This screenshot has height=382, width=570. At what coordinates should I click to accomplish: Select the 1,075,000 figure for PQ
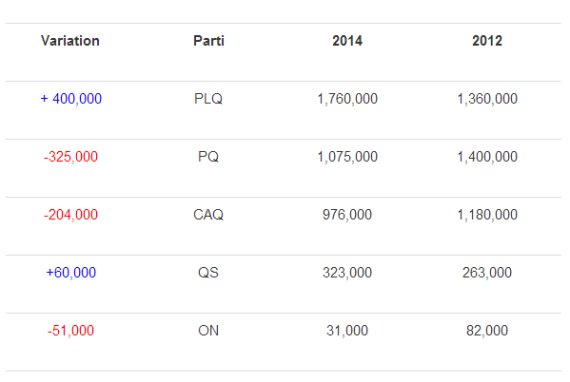(x=348, y=157)
